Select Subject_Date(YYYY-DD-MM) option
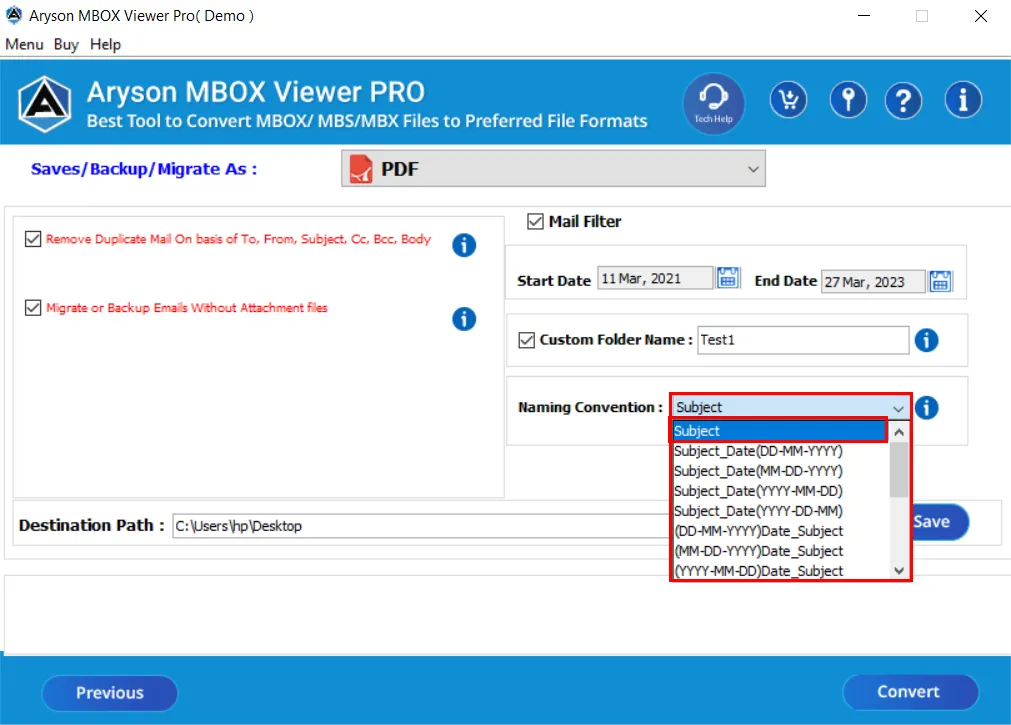The width and height of the screenshot is (1011, 725). (x=780, y=511)
